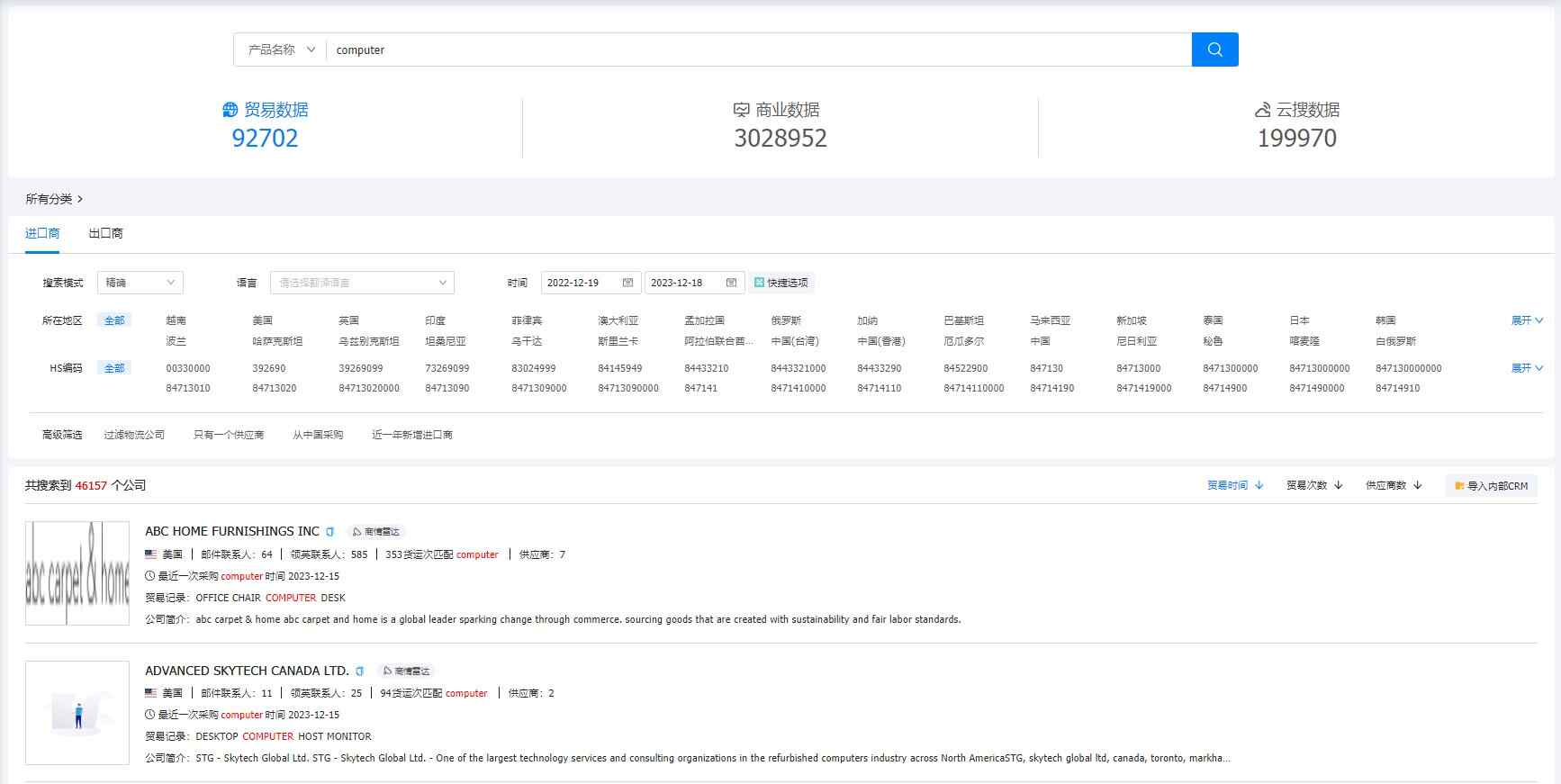
Task: Select 全部 in the 所在地区 row
Action: coord(114,320)
